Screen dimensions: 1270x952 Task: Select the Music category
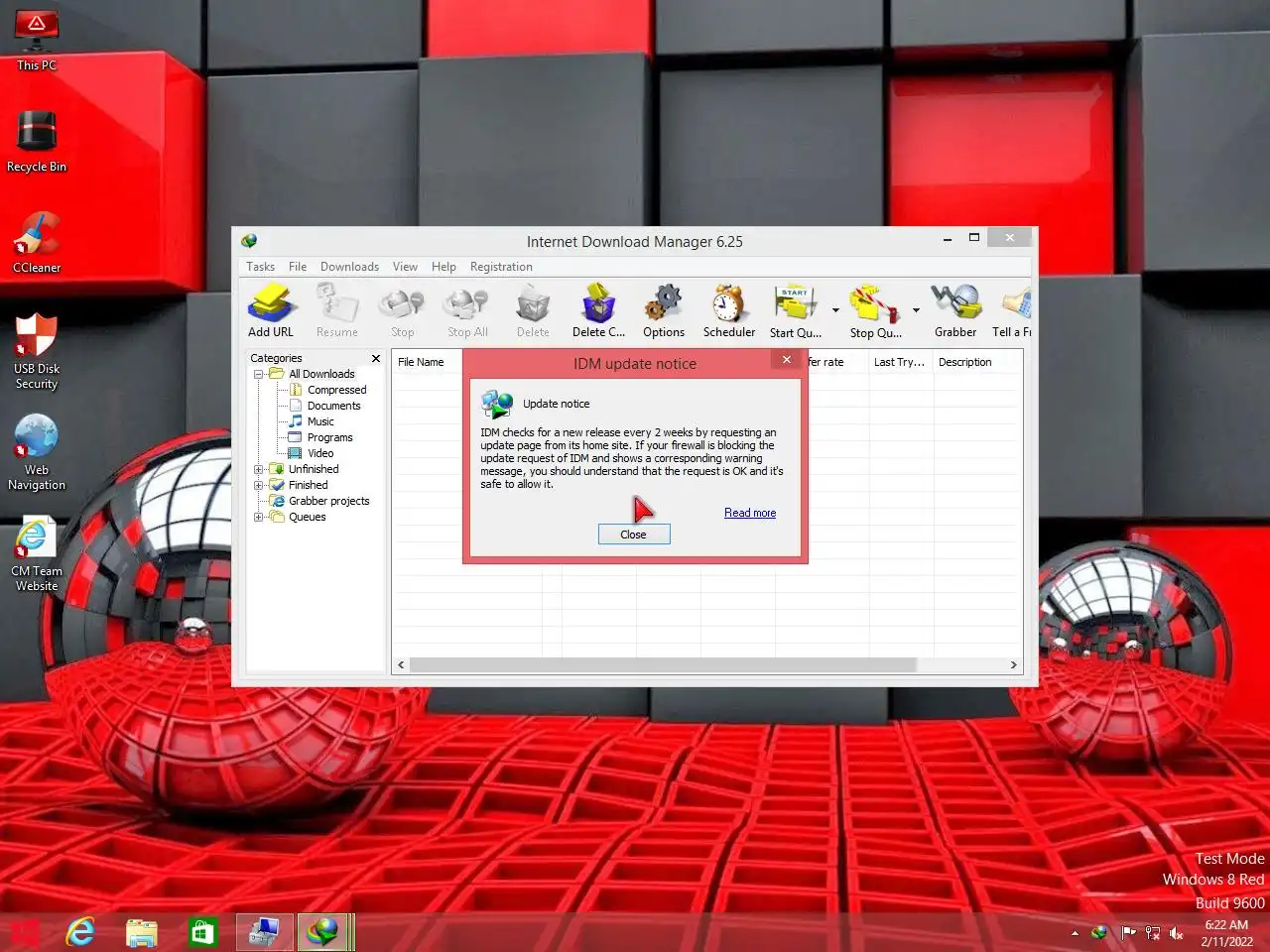[320, 421]
